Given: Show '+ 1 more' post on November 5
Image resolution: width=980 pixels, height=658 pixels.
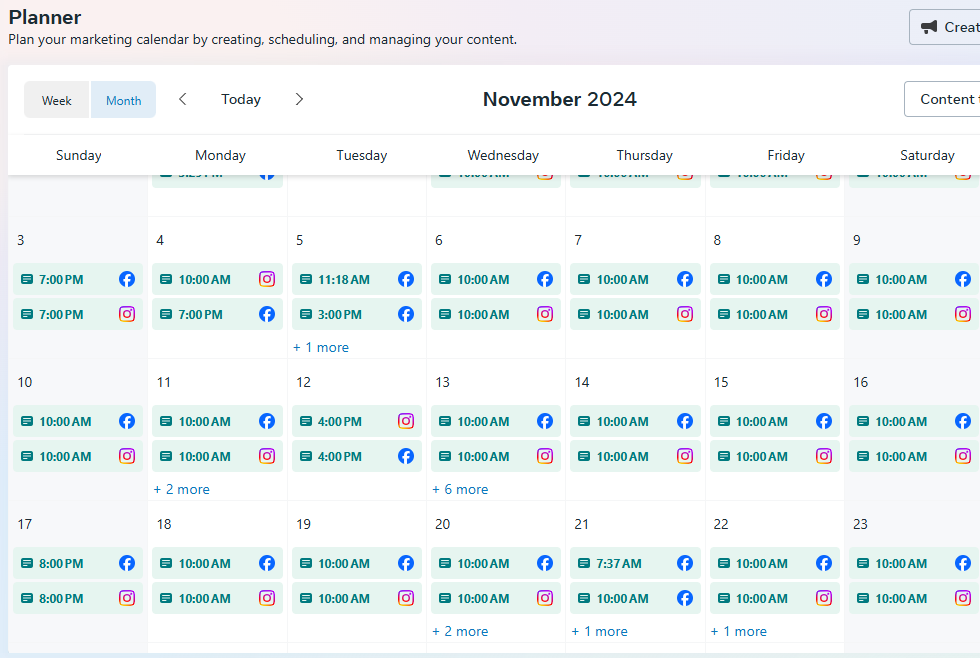Looking at the screenshot, I should (x=321, y=347).
